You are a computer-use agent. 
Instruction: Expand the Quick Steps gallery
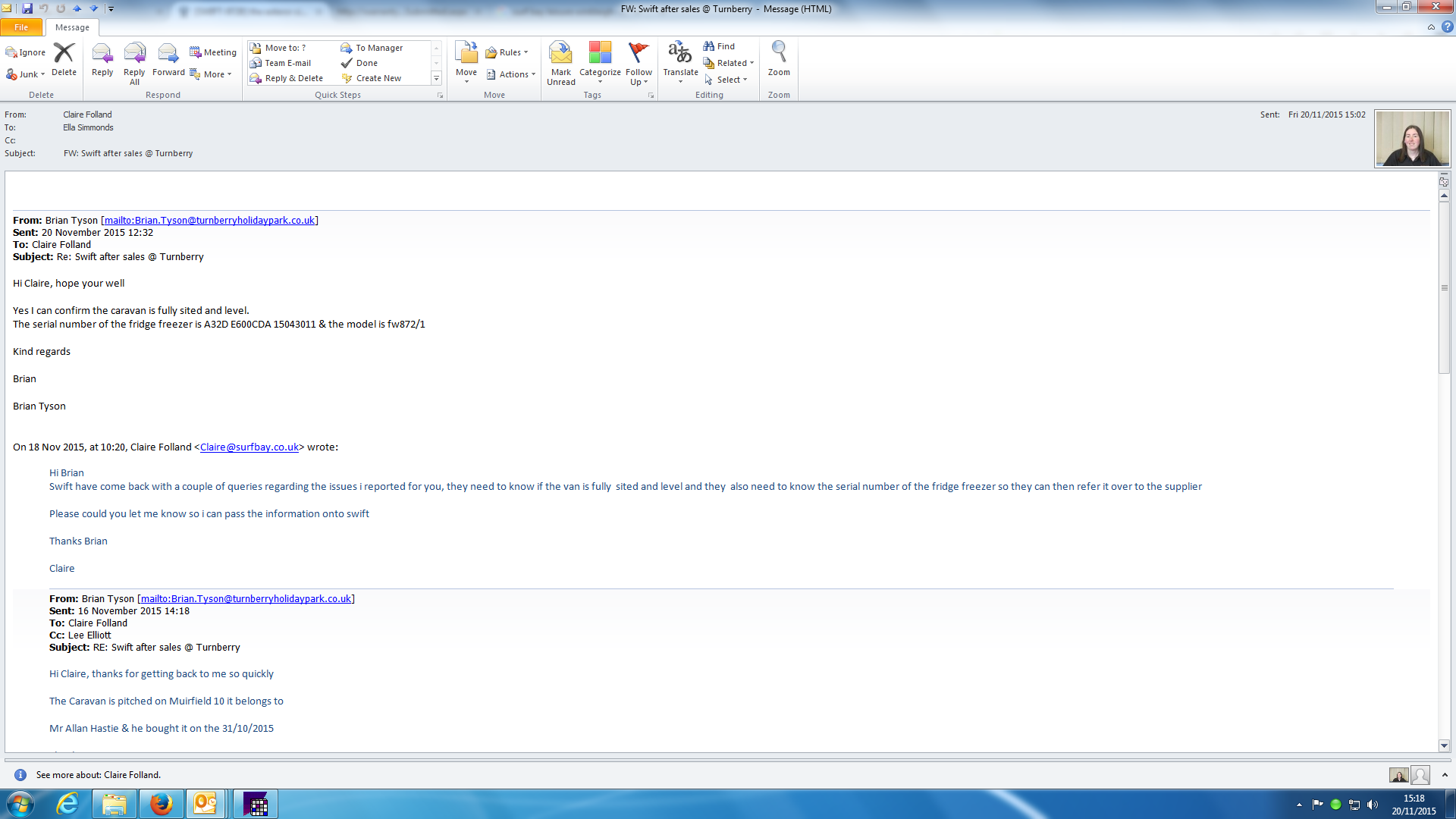click(436, 78)
